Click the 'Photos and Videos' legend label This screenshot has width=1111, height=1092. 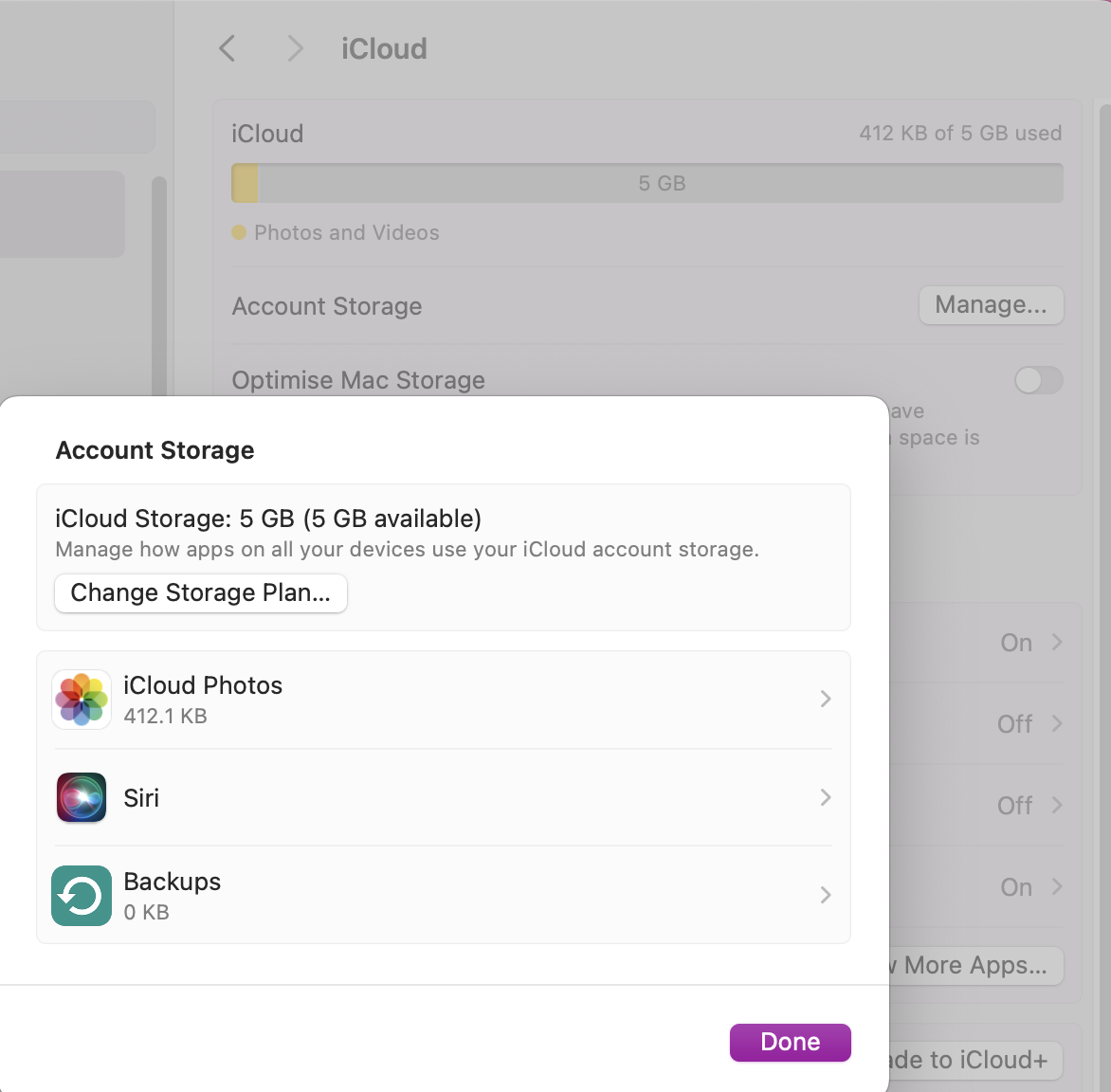347,233
